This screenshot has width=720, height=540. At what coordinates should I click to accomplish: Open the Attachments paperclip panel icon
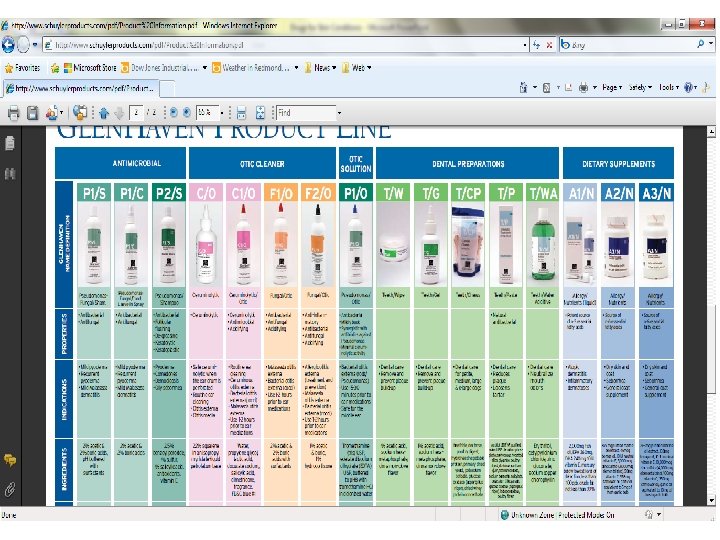point(10,489)
